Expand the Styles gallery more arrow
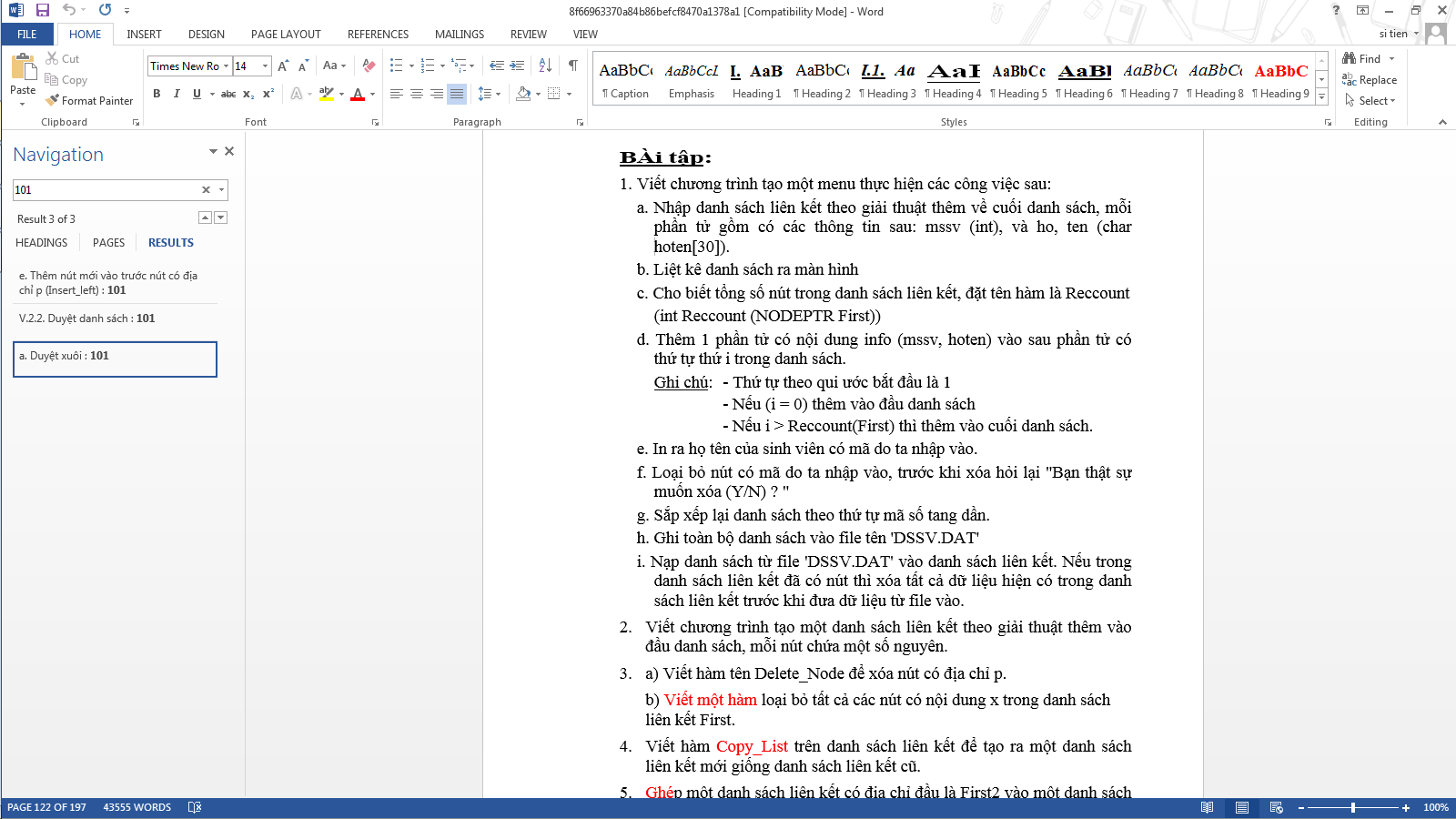The width and height of the screenshot is (1456, 819). [x=1321, y=98]
